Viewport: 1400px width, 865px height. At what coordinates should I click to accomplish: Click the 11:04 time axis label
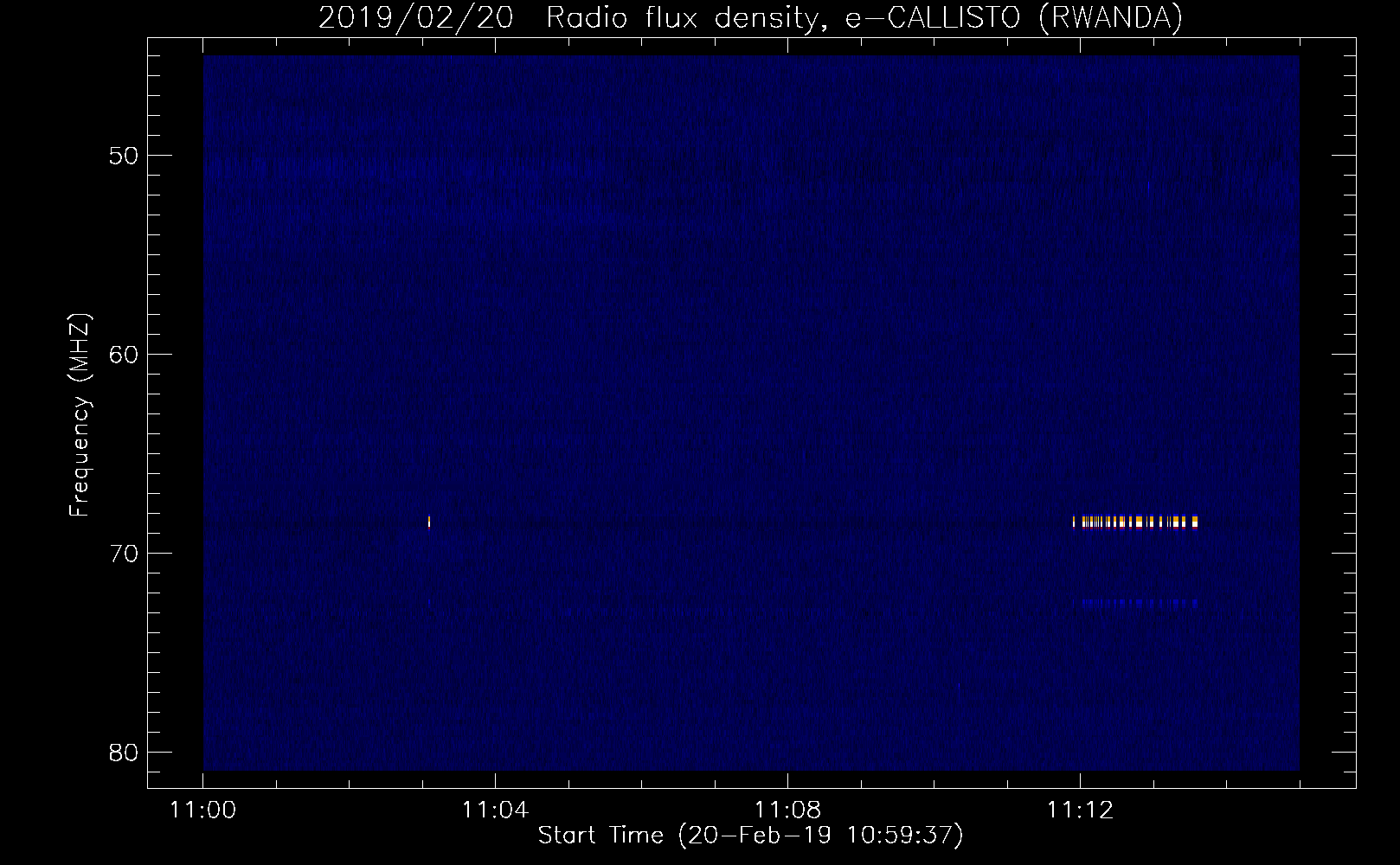(x=495, y=811)
